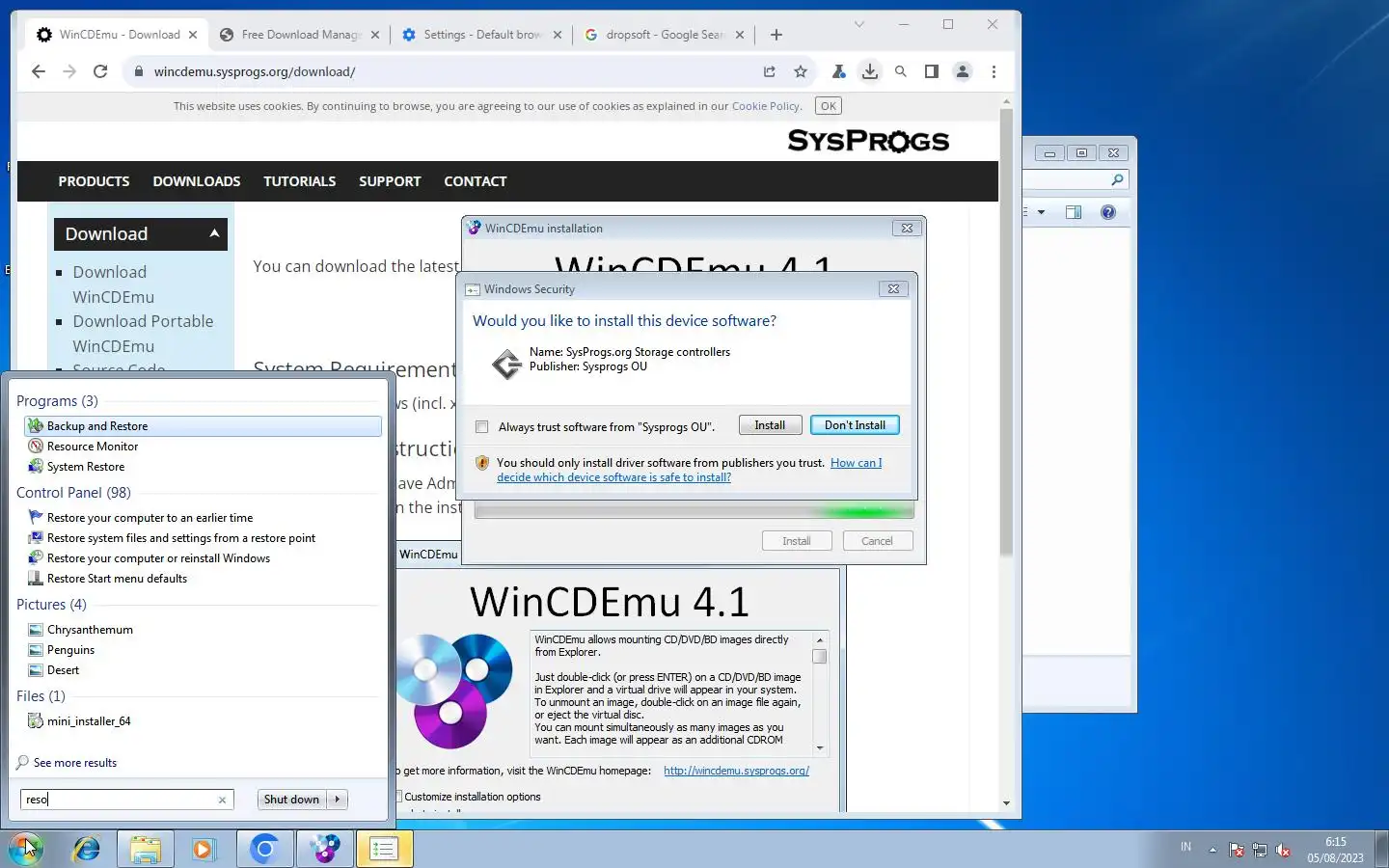Toggle Chrome side panel icon

click(932, 71)
